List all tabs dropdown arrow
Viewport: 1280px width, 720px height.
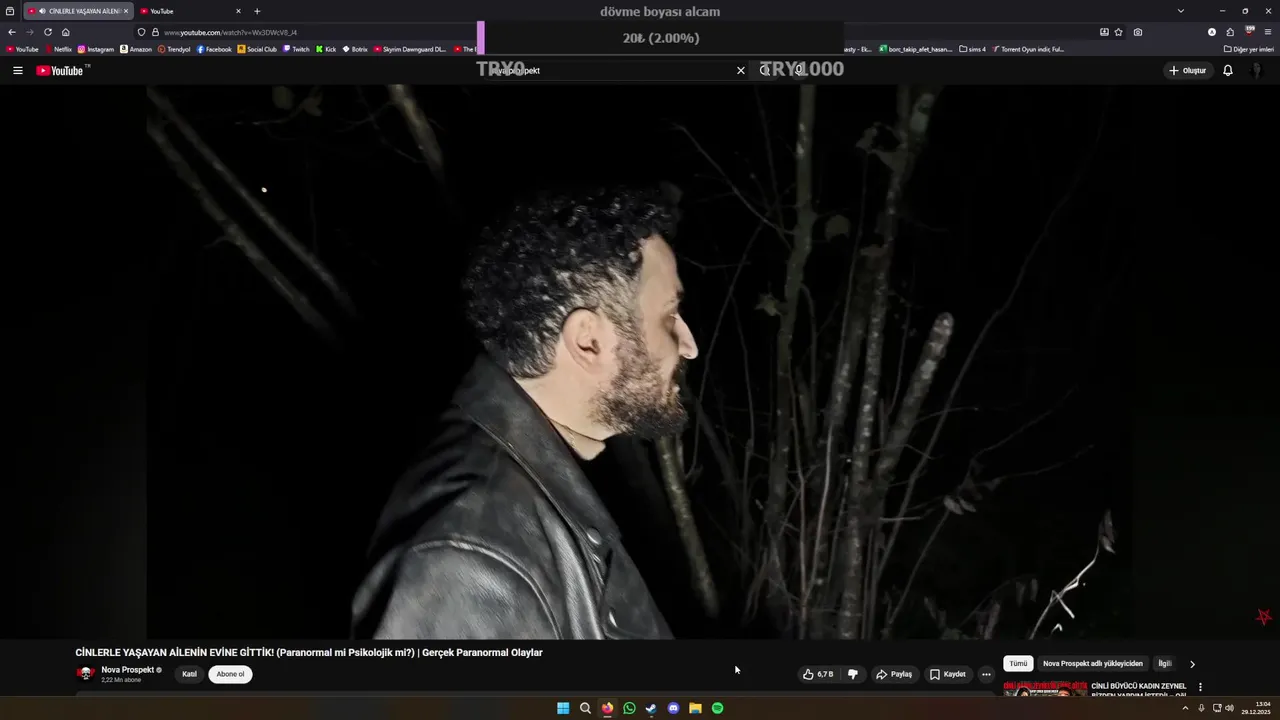(x=1181, y=11)
